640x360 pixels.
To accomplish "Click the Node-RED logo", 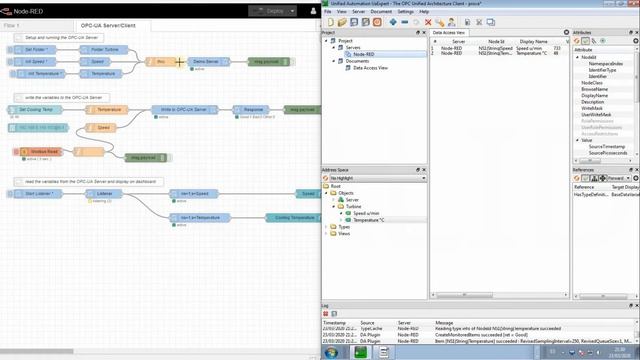I will click(6, 11).
